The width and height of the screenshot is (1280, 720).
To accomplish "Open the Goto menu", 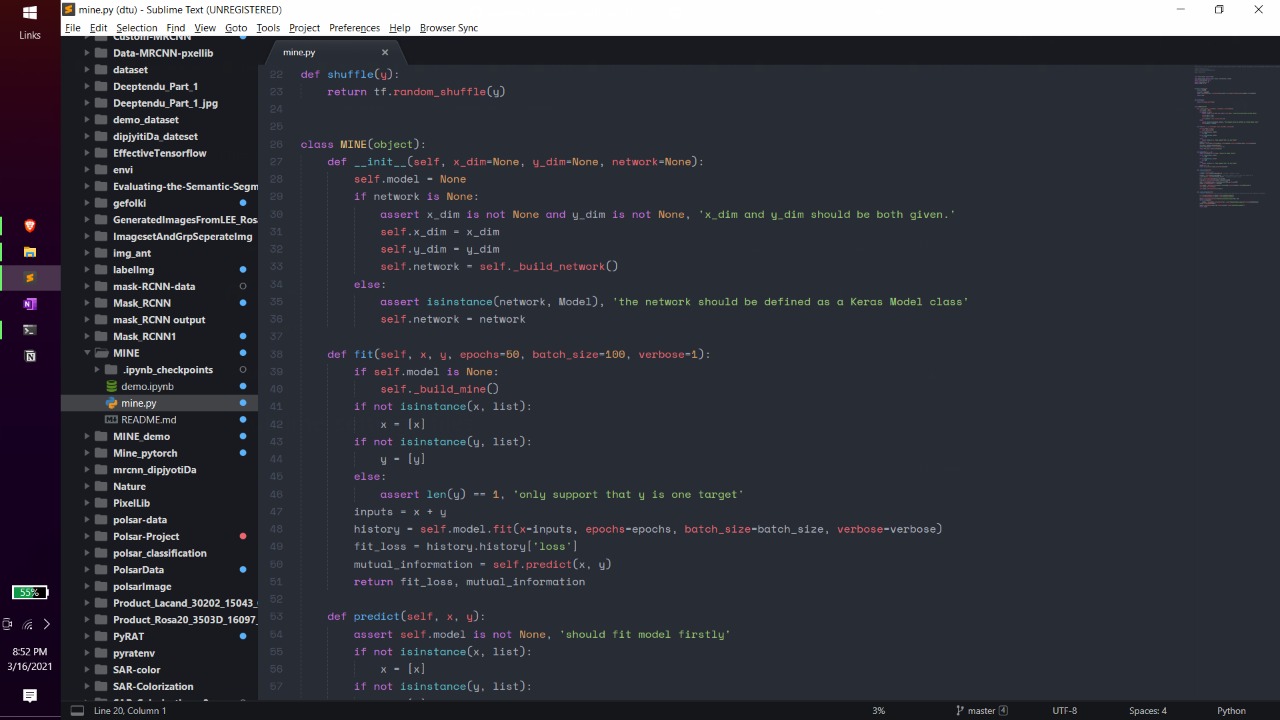I will (x=236, y=28).
